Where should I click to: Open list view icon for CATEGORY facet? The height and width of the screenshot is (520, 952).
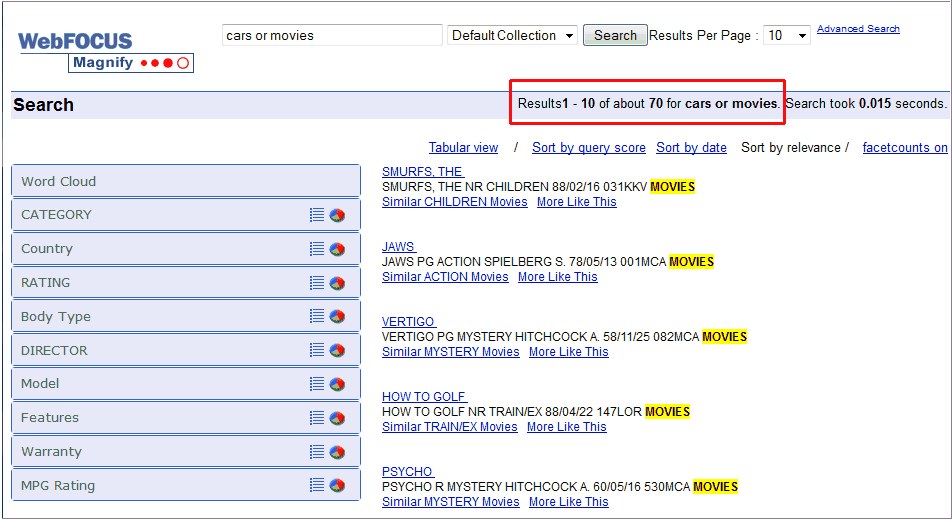317,215
